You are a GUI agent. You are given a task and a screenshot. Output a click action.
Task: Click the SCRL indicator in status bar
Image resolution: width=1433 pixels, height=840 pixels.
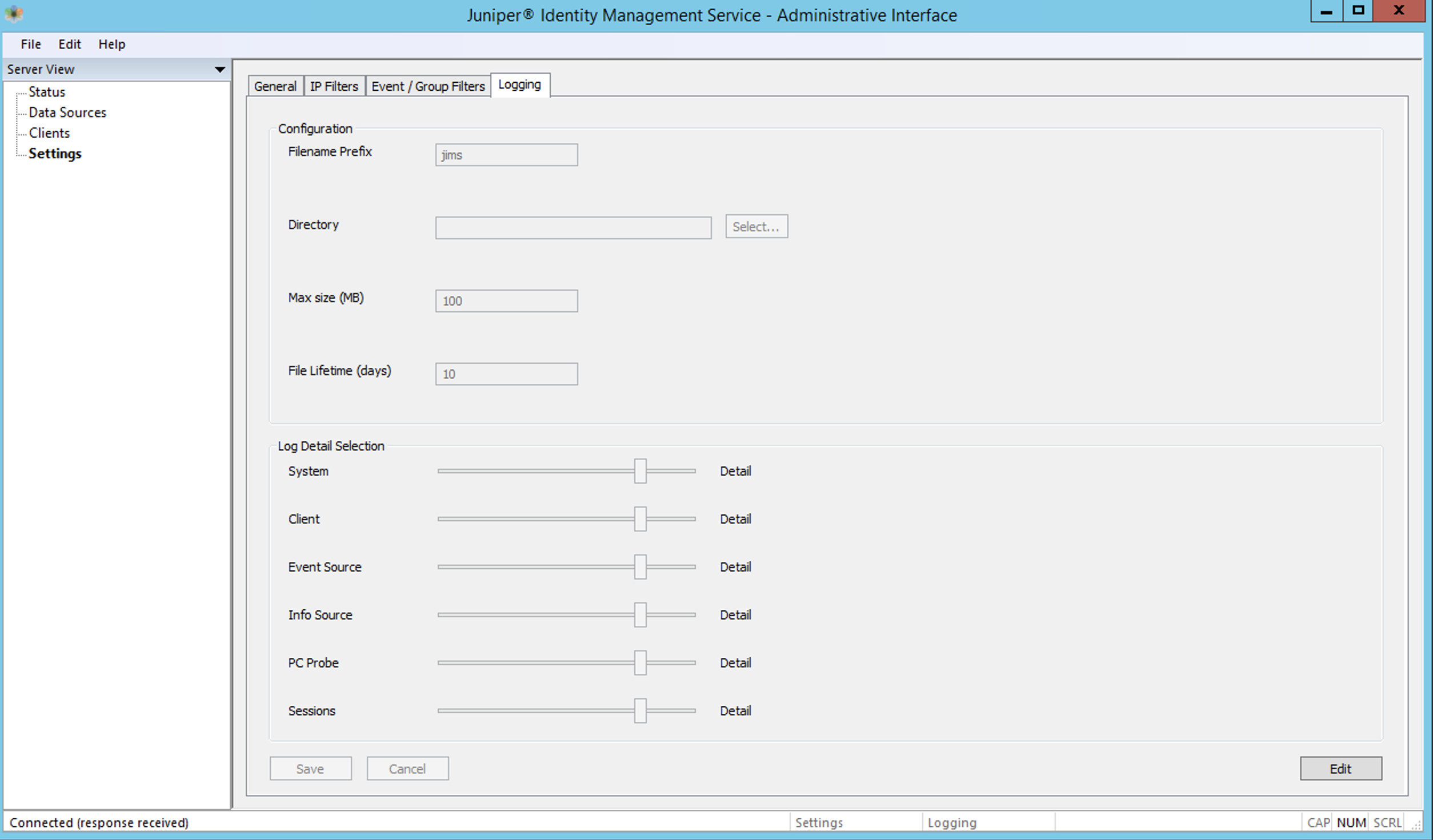click(x=1387, y=823)
